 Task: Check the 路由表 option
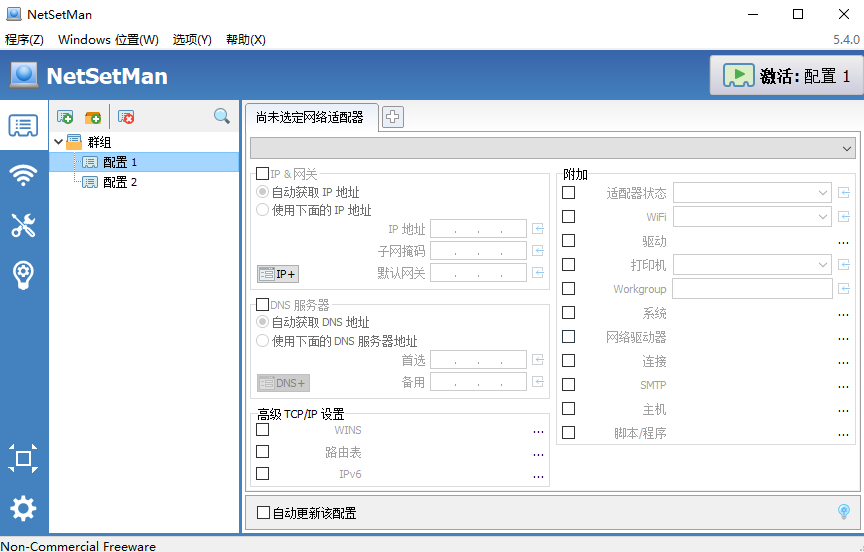click(x=263, y=452)
